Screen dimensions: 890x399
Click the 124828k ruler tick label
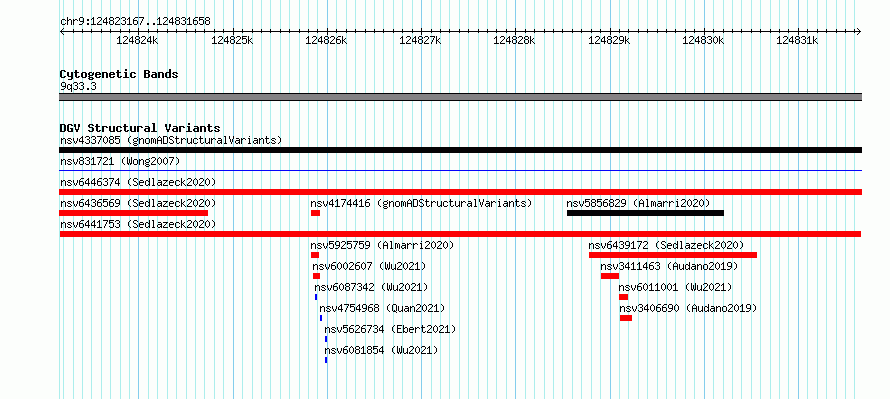[514, 40]
